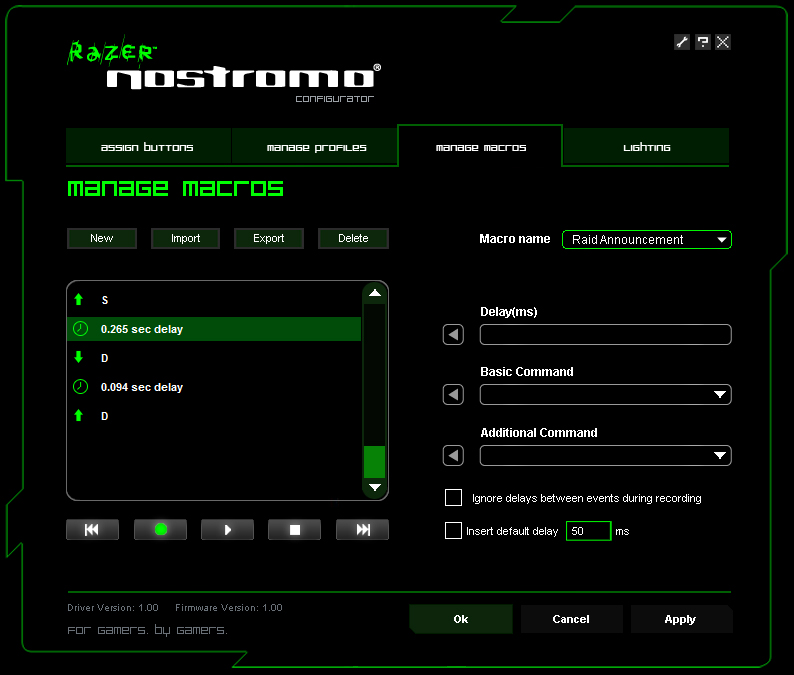
Task: Click scroll-down arrow of macro list
Action: click(375, 488)
